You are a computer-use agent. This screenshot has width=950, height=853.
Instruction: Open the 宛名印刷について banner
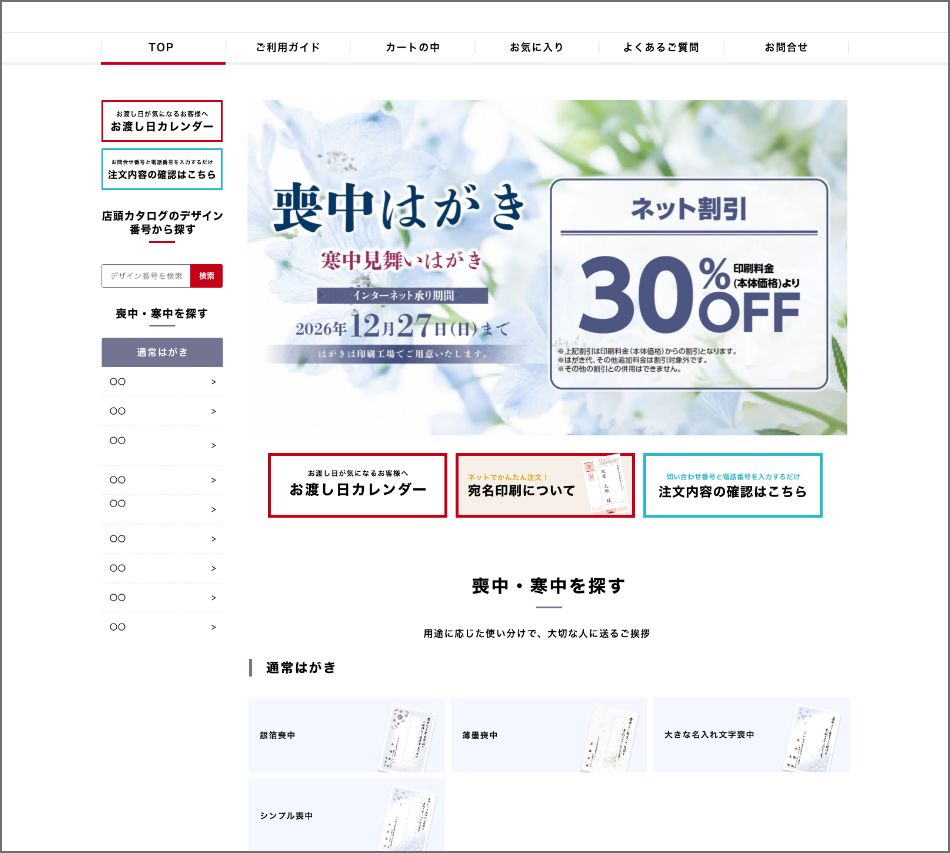545,485
